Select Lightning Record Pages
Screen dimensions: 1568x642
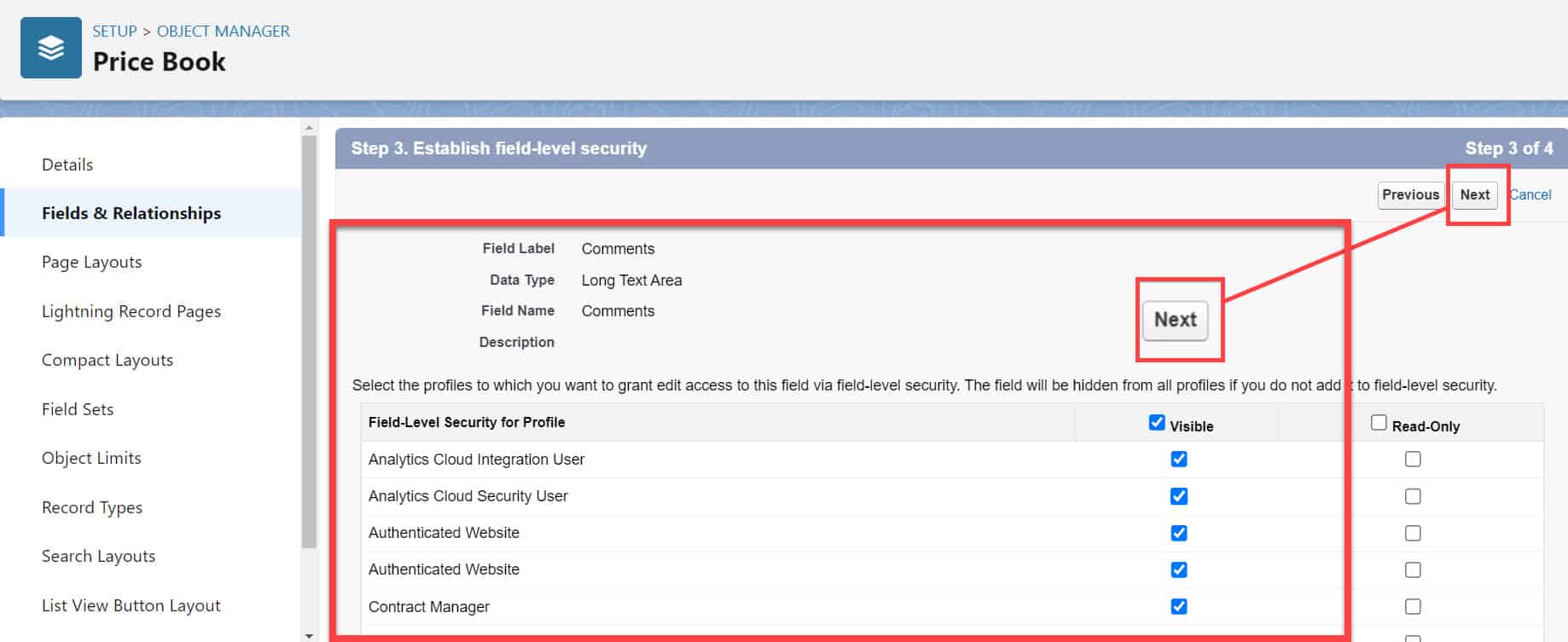click(x=131, y=311)
